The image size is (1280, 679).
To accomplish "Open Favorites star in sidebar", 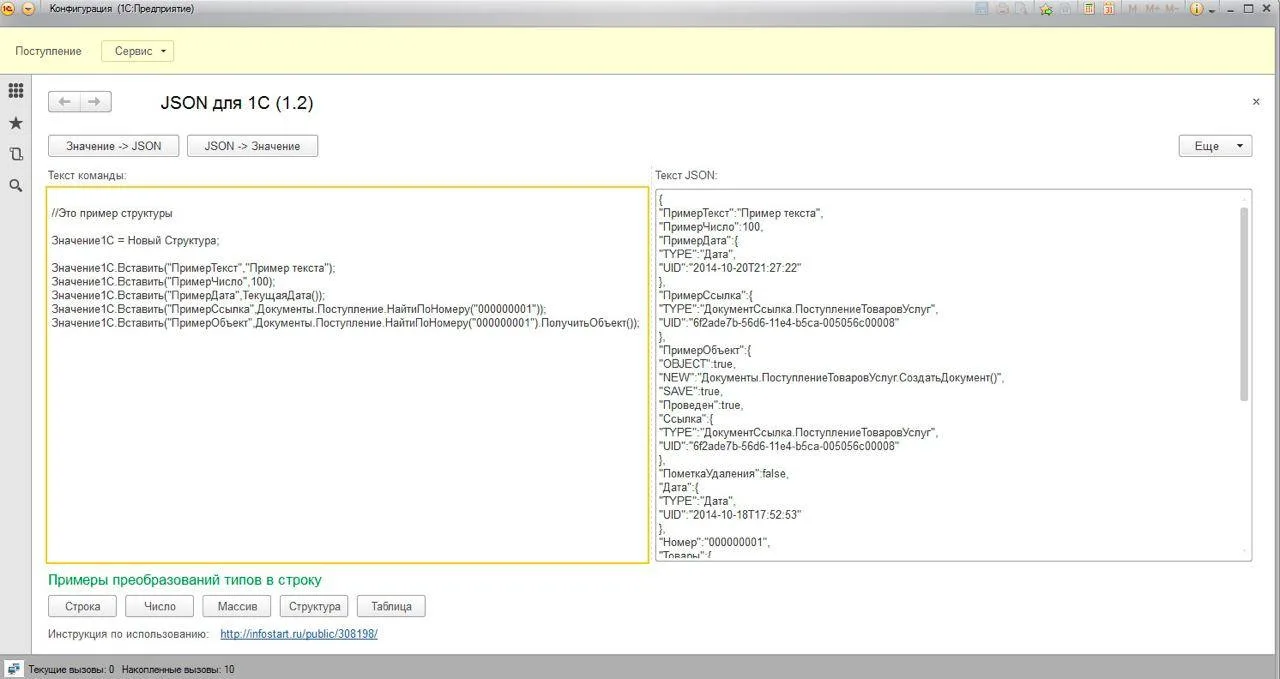I will [x=15, y=123].
